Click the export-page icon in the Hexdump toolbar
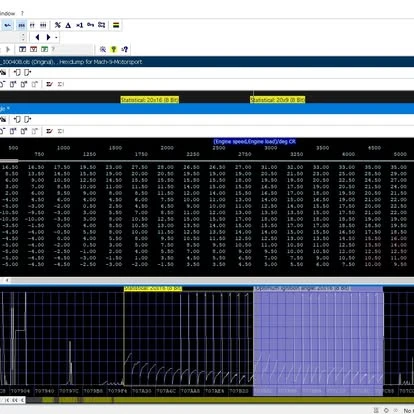The width and height of the screenshot is (414, 414). [x=28, y=72]
